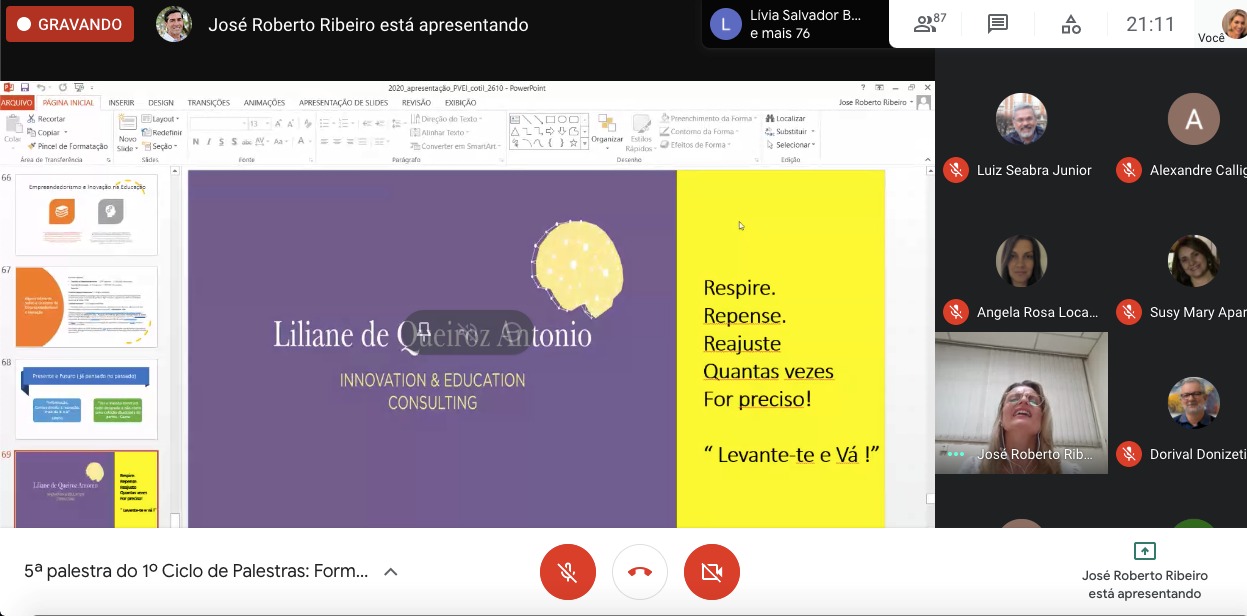Click the GRAVANDO recording indicator
The image size is (1247, 616).
coord(70,24)
